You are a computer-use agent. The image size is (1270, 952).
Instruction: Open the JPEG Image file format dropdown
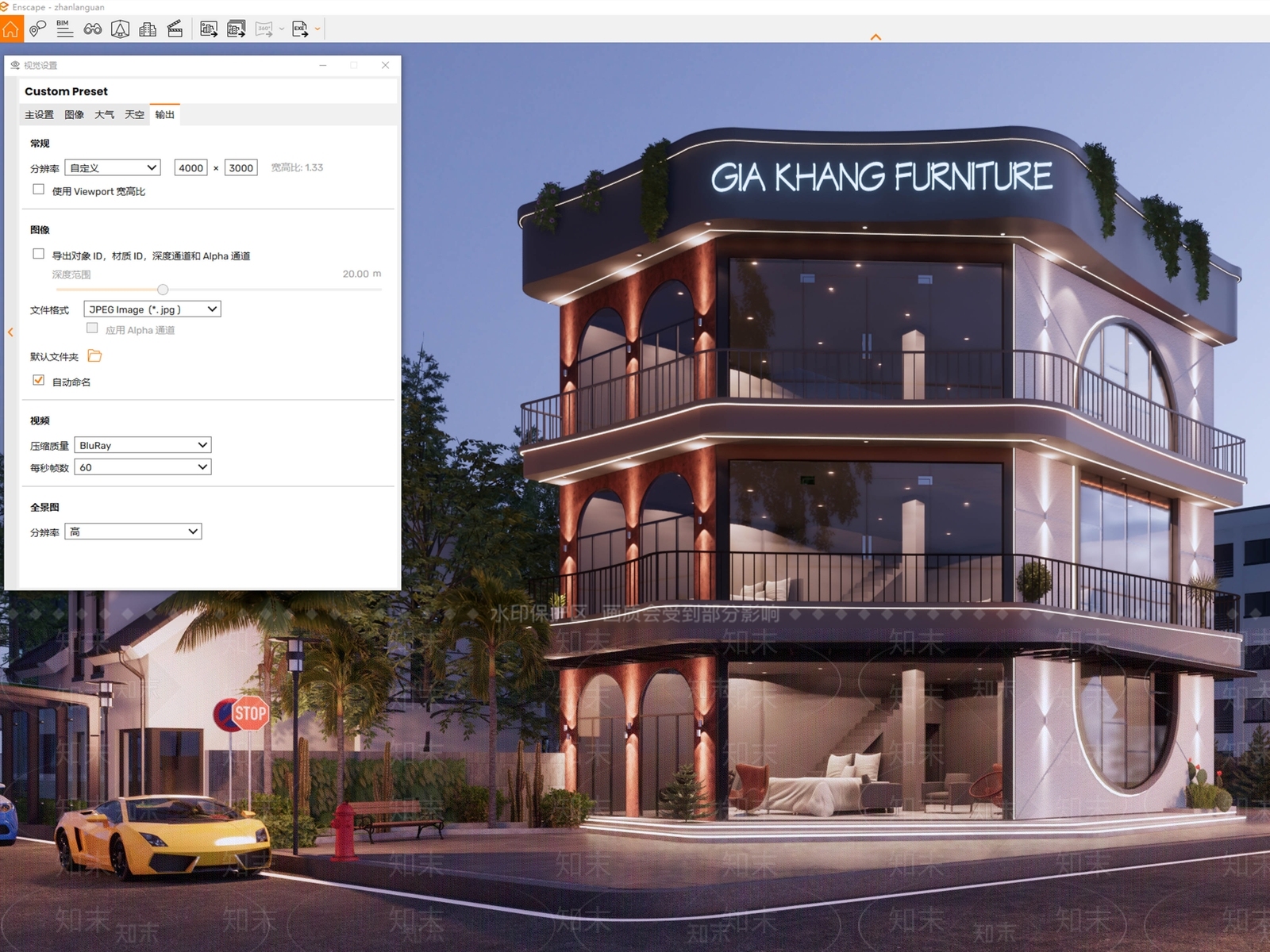(152, 309)
